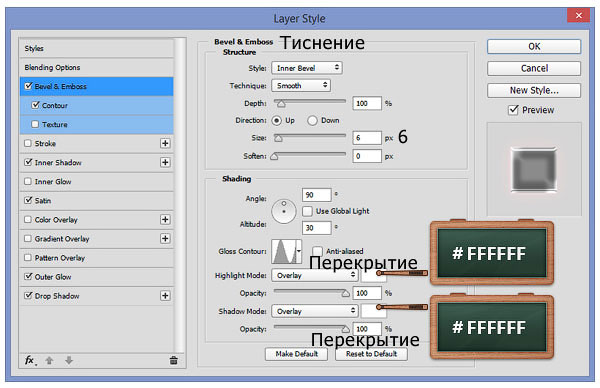Click the Highlight Opacity slider handle

coord(346,293)
